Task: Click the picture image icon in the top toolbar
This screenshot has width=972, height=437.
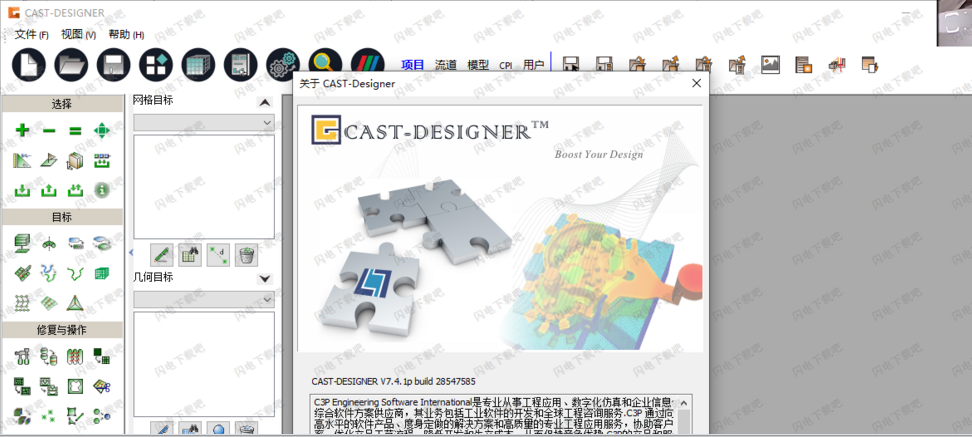Action: tap(770, 64)
